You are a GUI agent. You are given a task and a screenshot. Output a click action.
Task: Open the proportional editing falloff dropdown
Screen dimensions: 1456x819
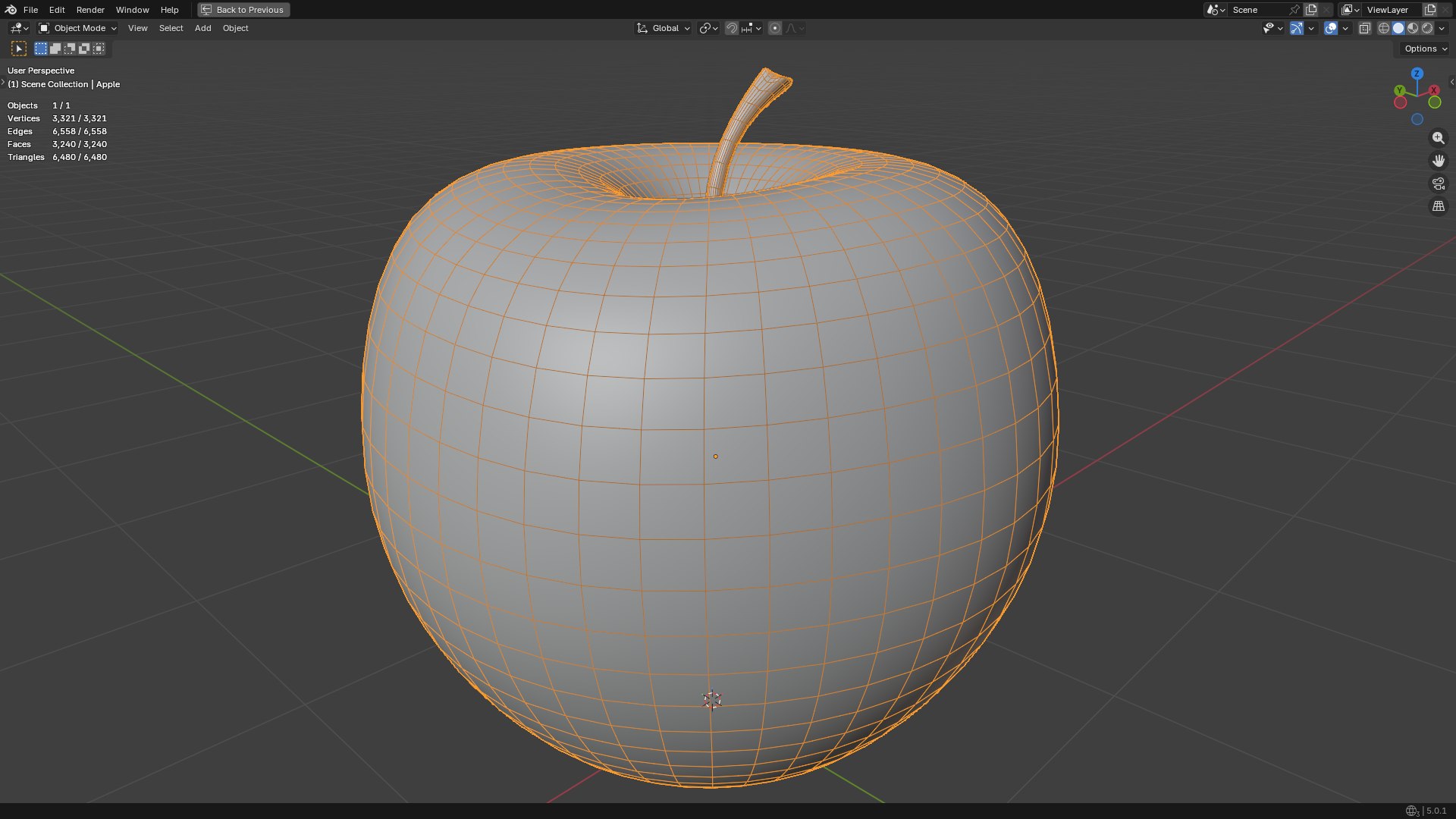click(x=795, y=28)
